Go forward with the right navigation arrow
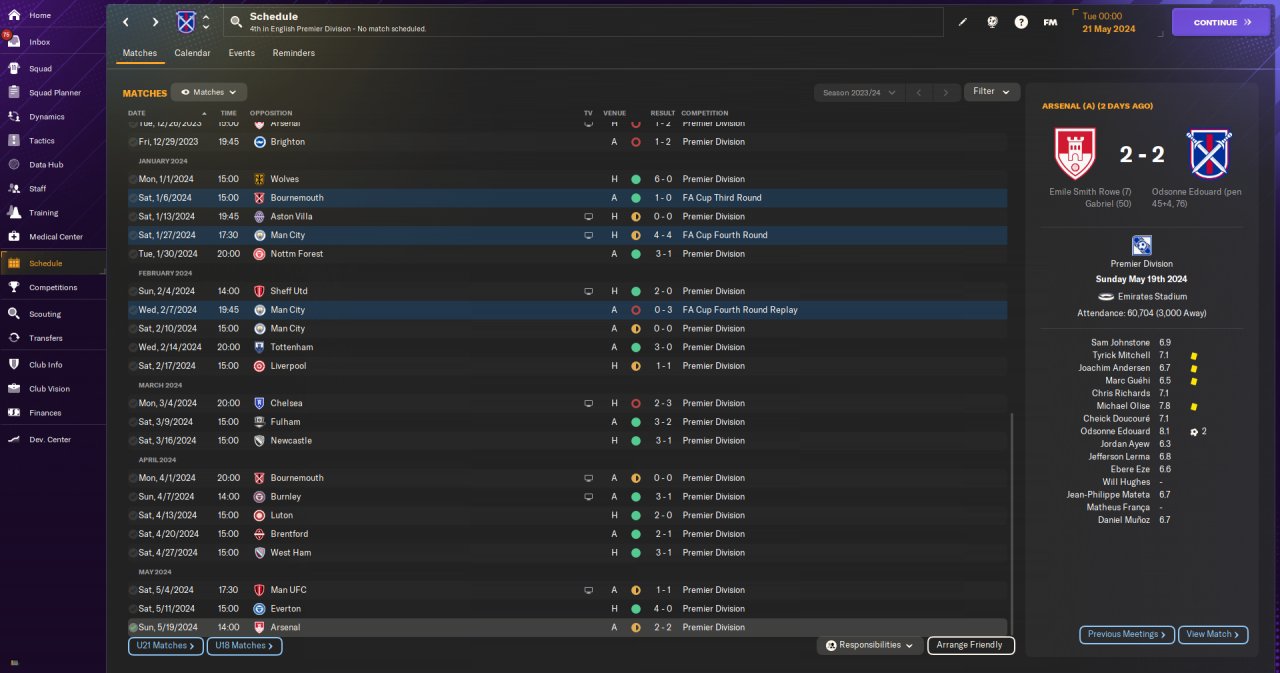This screenshot has width=1280, height=673. tap(156, 22)
